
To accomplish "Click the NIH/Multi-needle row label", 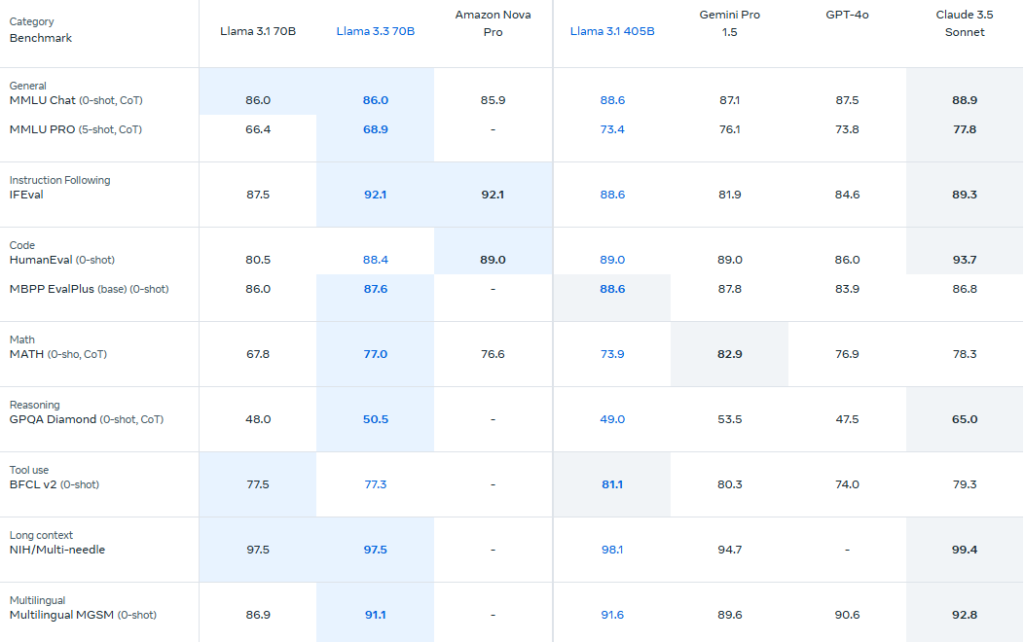I will tap(57, 550).
